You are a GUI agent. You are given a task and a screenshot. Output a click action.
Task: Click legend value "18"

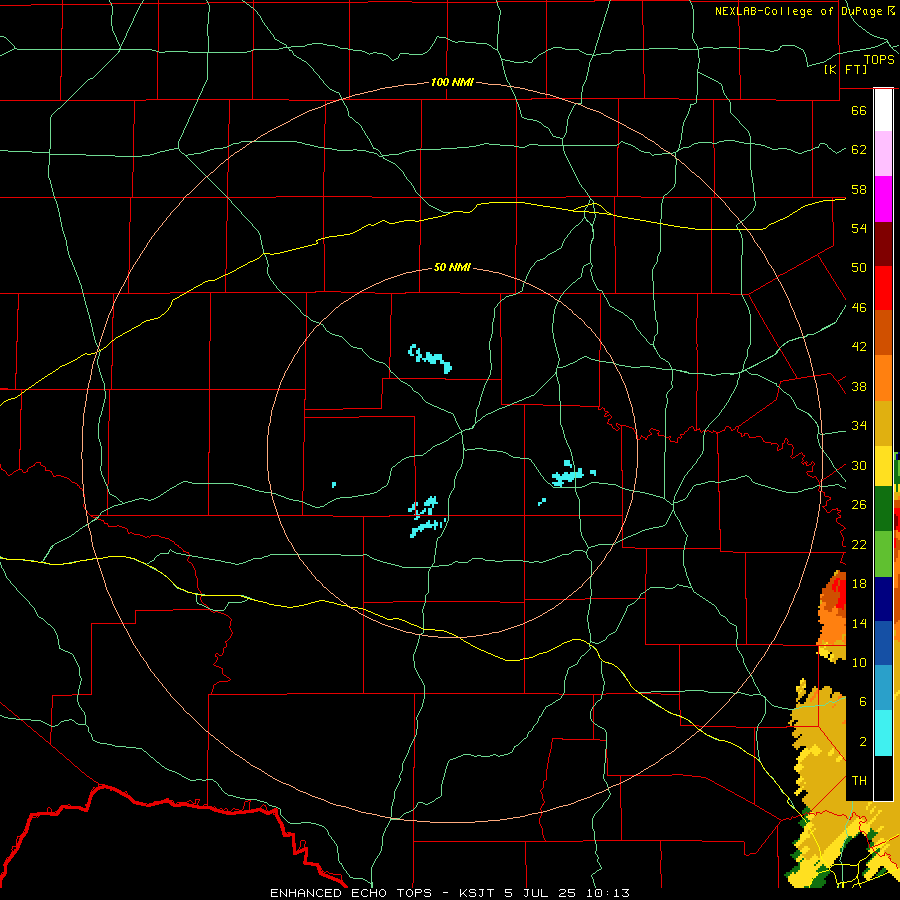tap(859, 584)
